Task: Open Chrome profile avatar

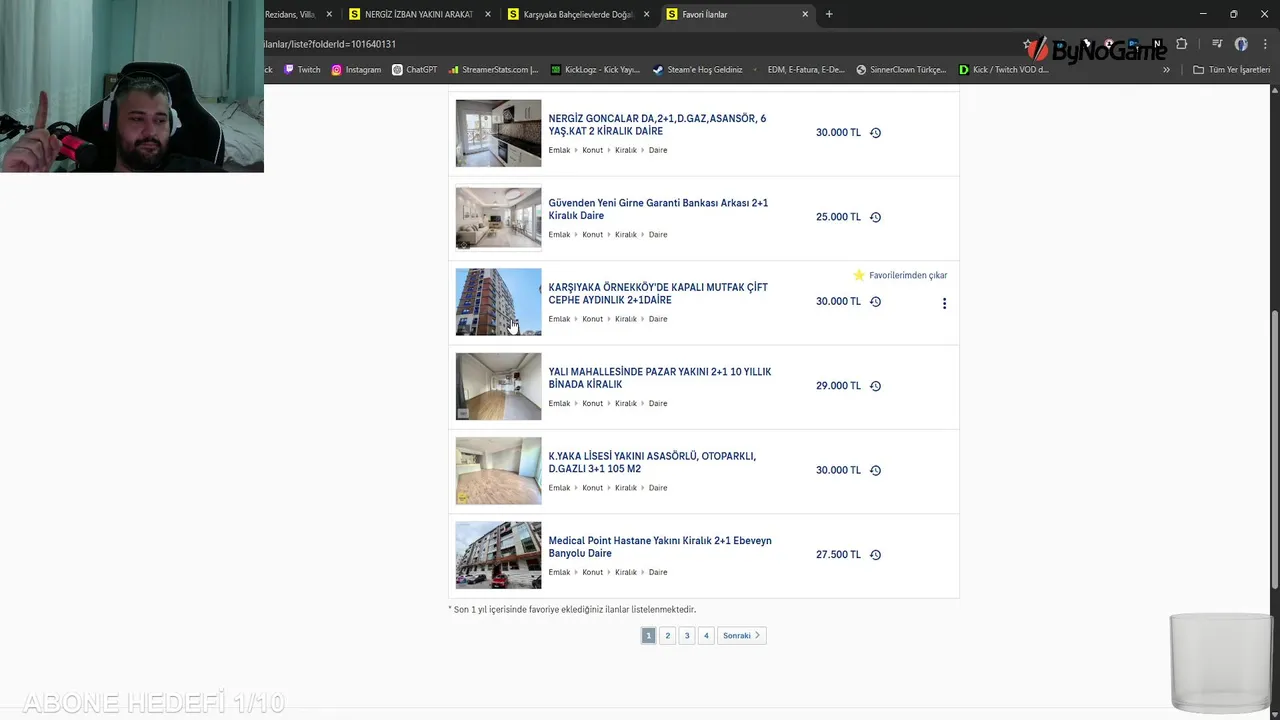Action: [x=1241, y=44]
